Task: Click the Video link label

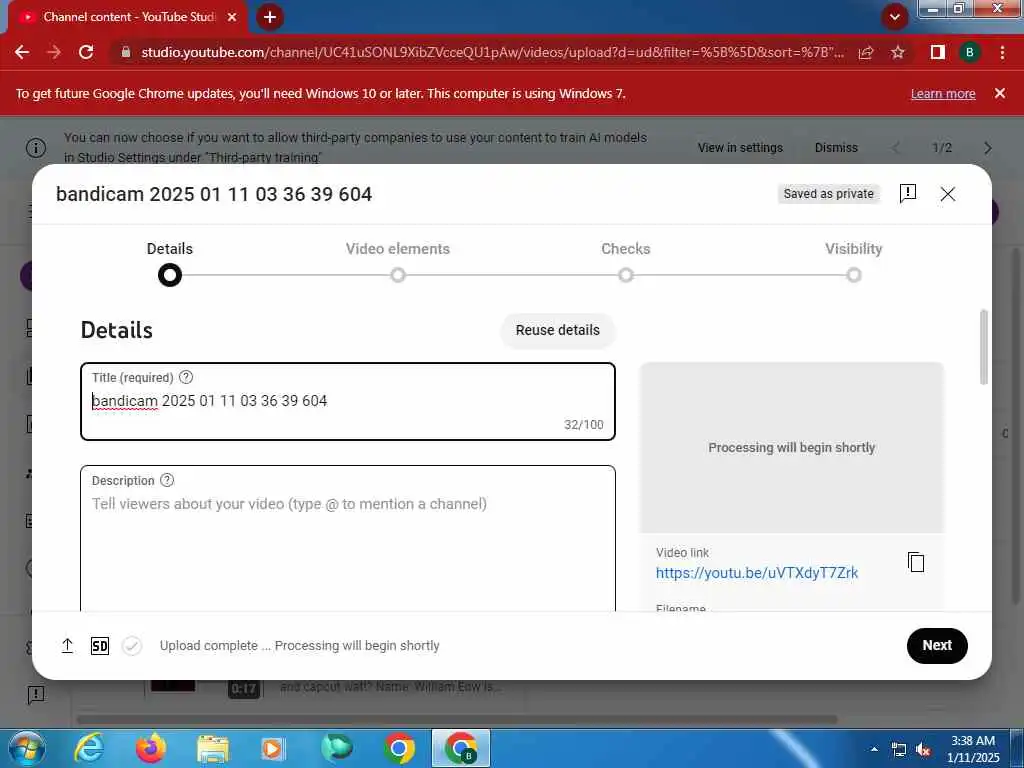Action: (x=682, y=552)
